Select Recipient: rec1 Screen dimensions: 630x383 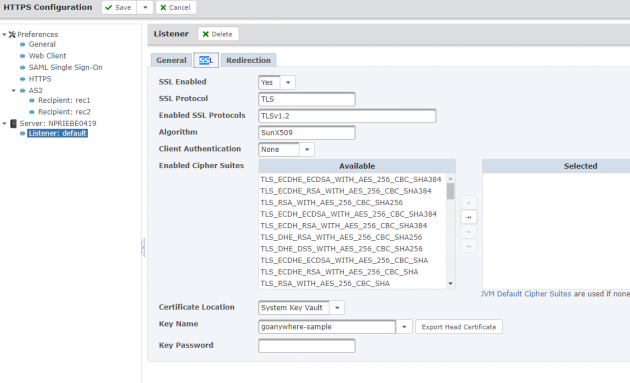[64, 100]
